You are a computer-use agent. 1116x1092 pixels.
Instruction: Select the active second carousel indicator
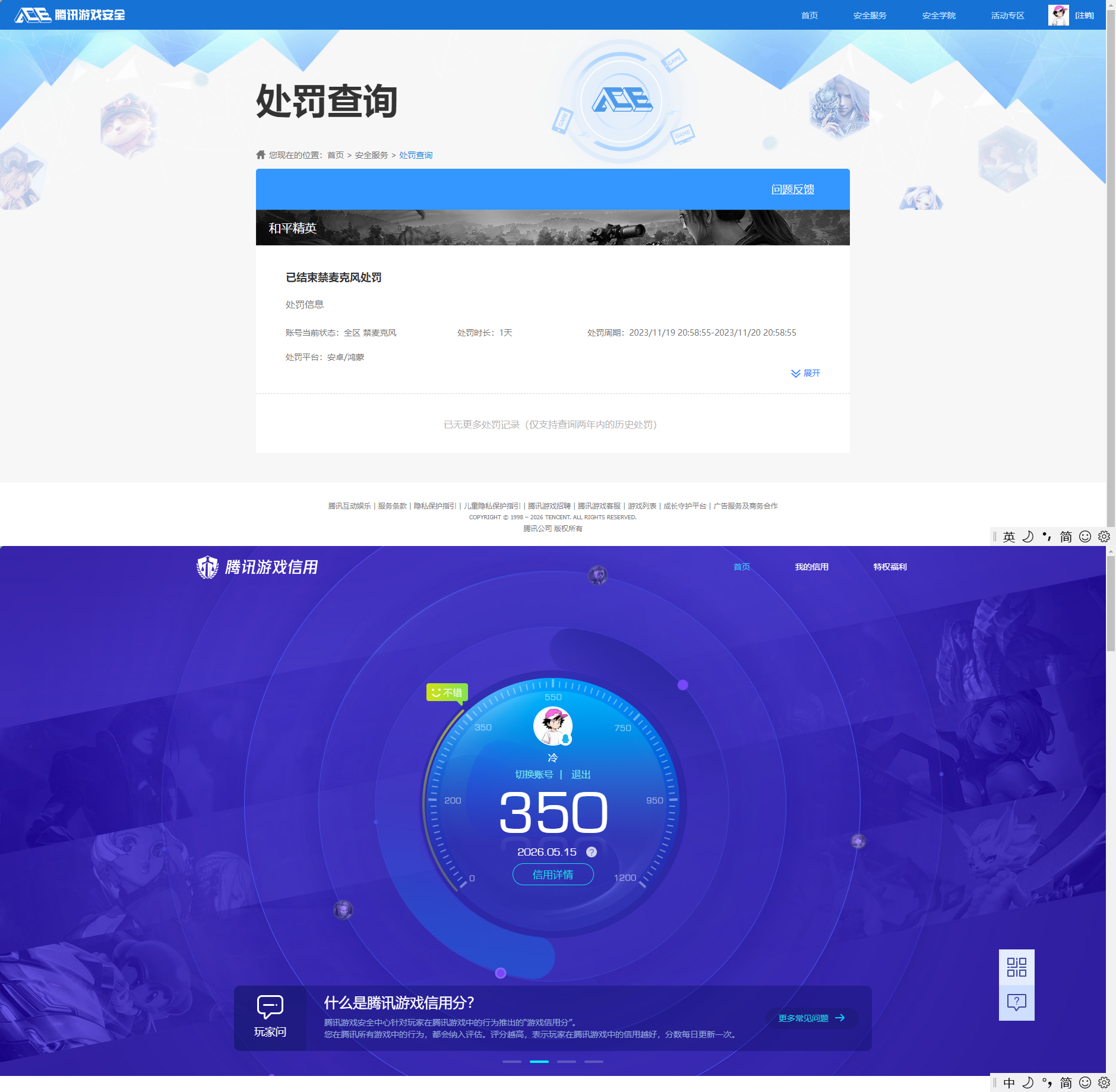[539, 1062]
